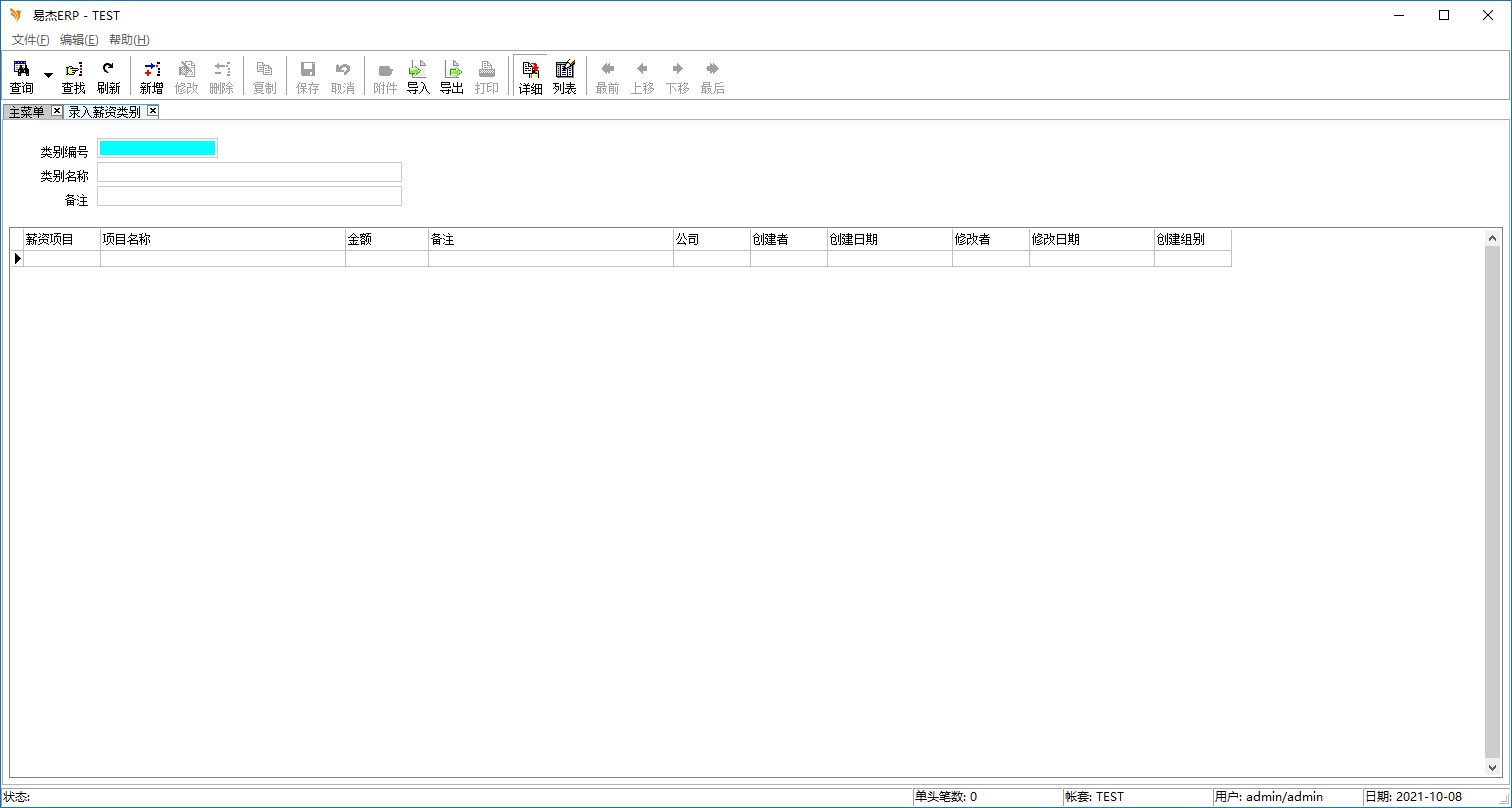Image resolution: width=1512 pixels, height=808 pixels.
Task: Add a new record with 新增
Action: pos(151,76)
